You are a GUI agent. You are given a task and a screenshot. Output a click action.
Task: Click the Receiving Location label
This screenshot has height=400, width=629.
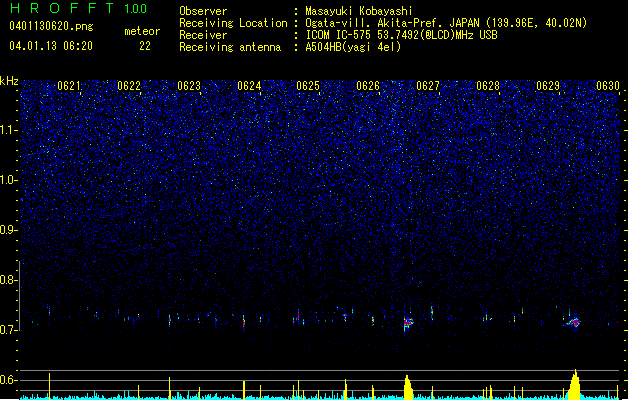pos(233,23)
